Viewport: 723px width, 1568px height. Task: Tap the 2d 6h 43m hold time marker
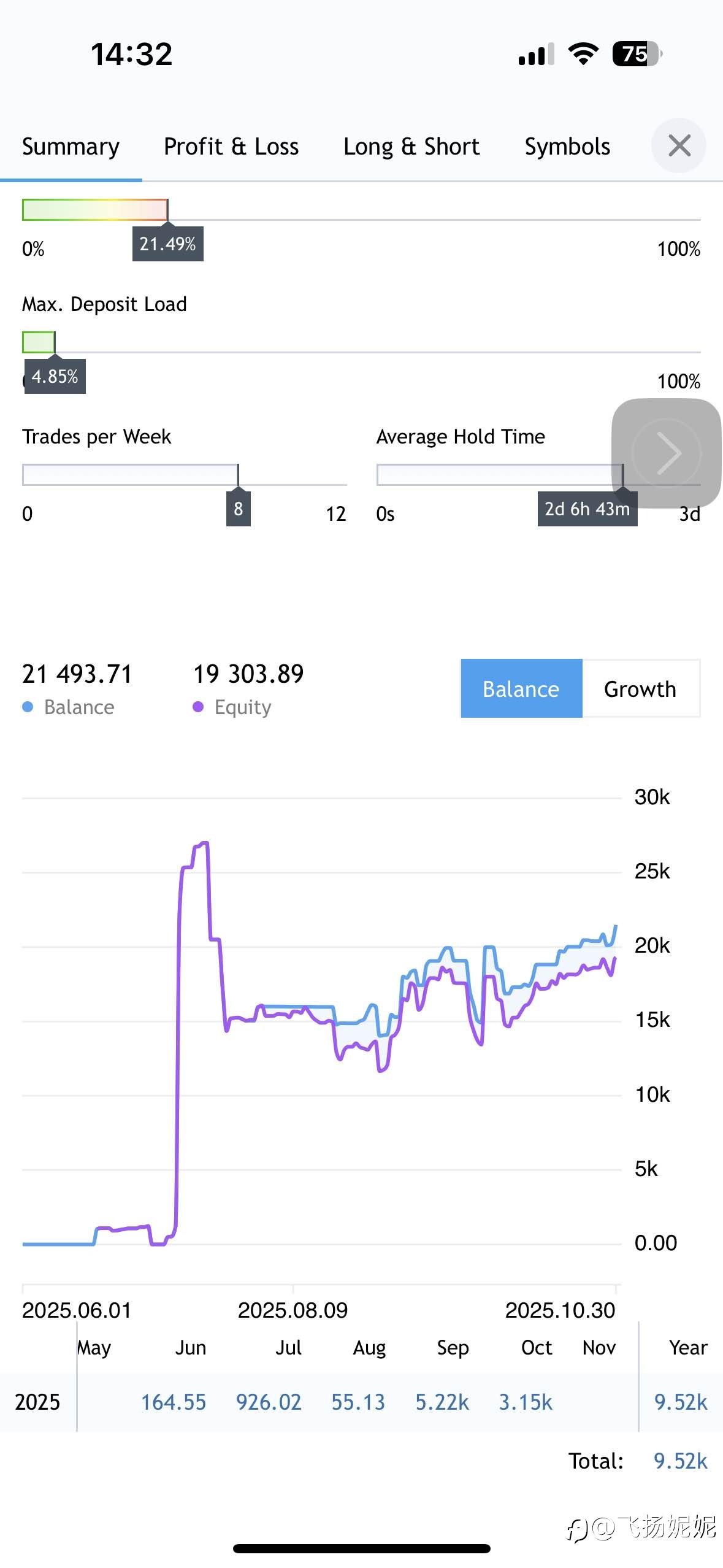click(x=587, y=509)
